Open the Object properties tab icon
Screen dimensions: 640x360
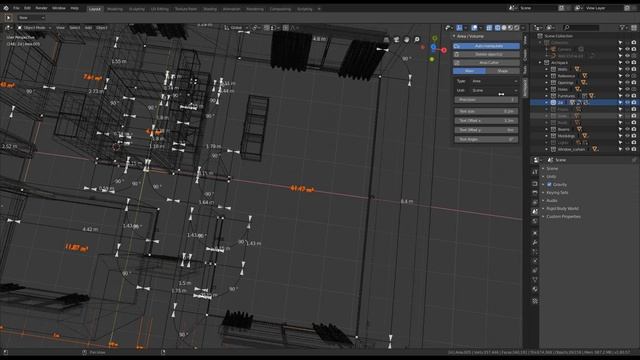coord(535,233)
